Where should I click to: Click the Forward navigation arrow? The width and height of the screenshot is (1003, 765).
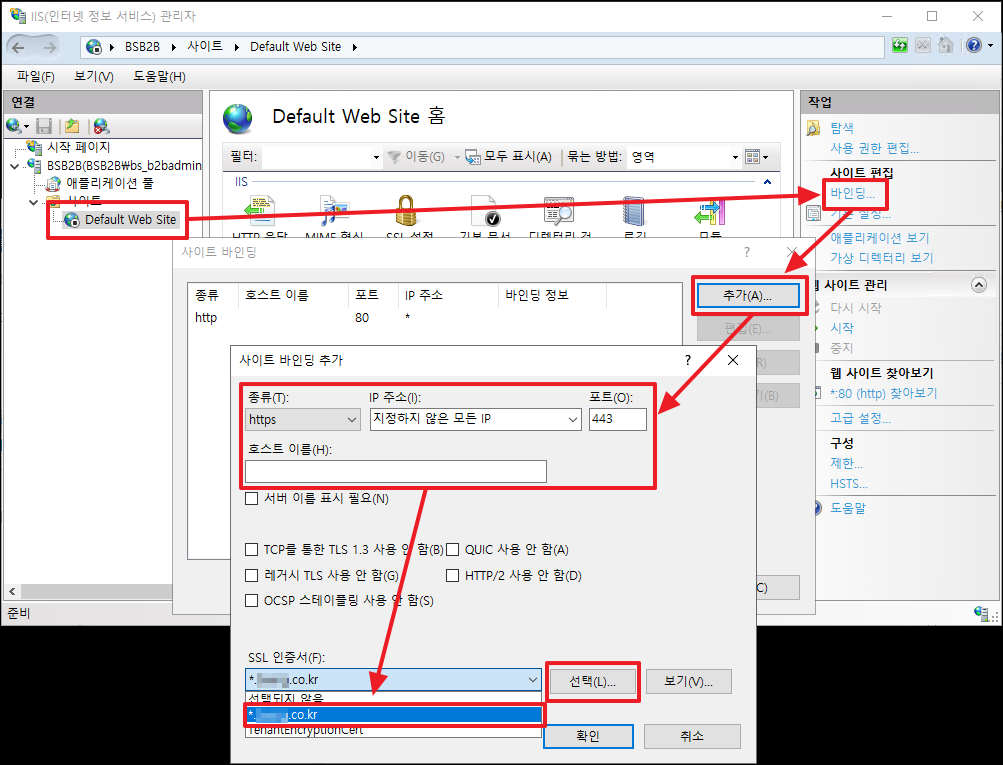point(50,47)
